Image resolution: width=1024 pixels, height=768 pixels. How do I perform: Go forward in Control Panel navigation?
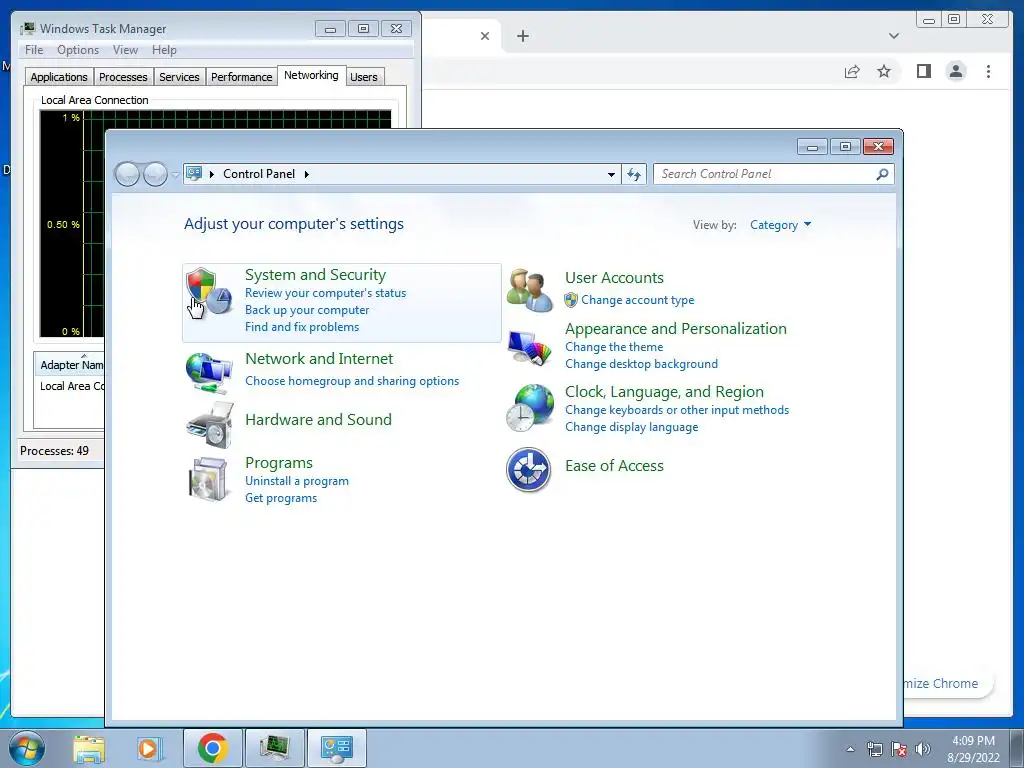point(155,174)
